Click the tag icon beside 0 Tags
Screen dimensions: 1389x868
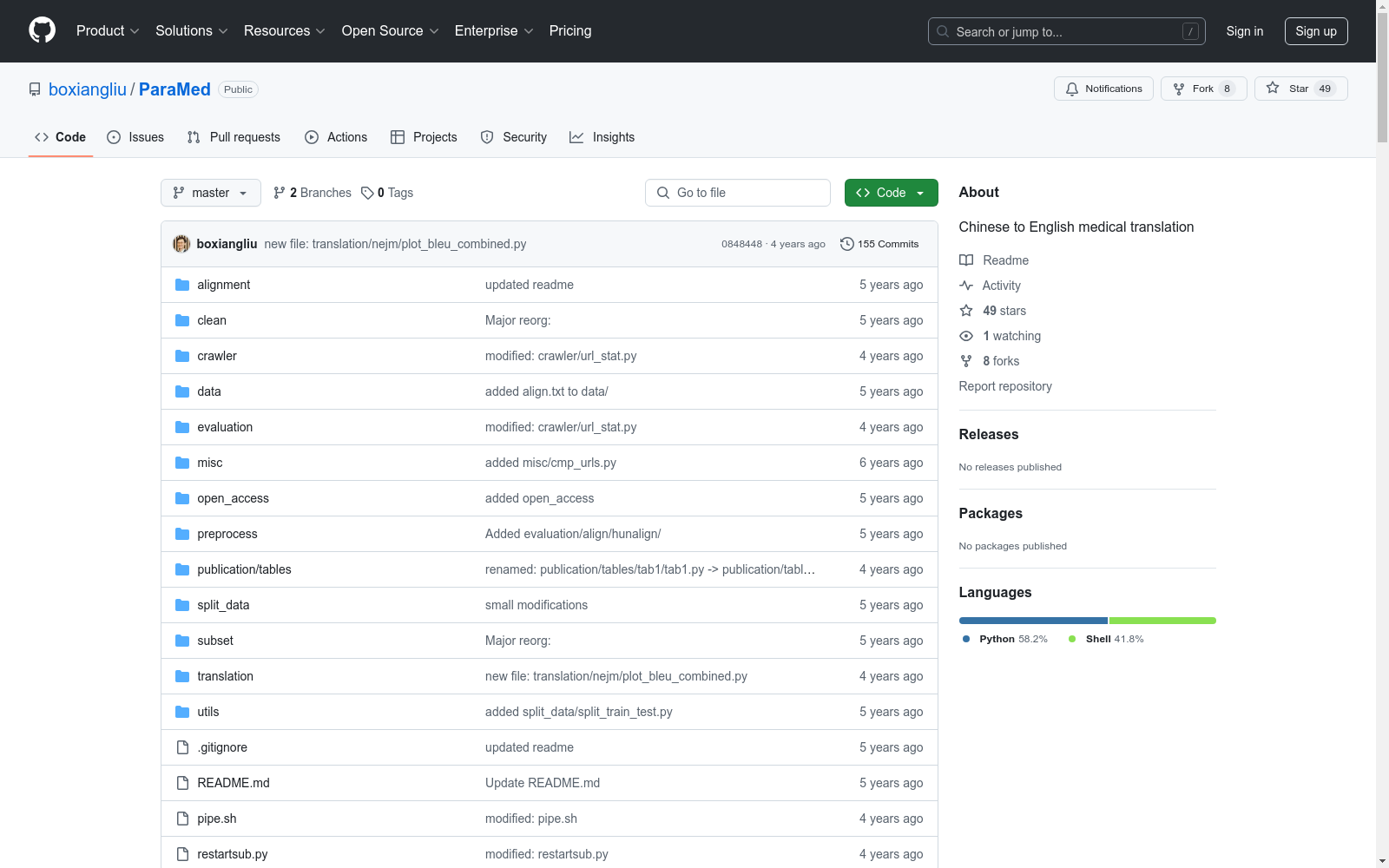coord(367,193)
